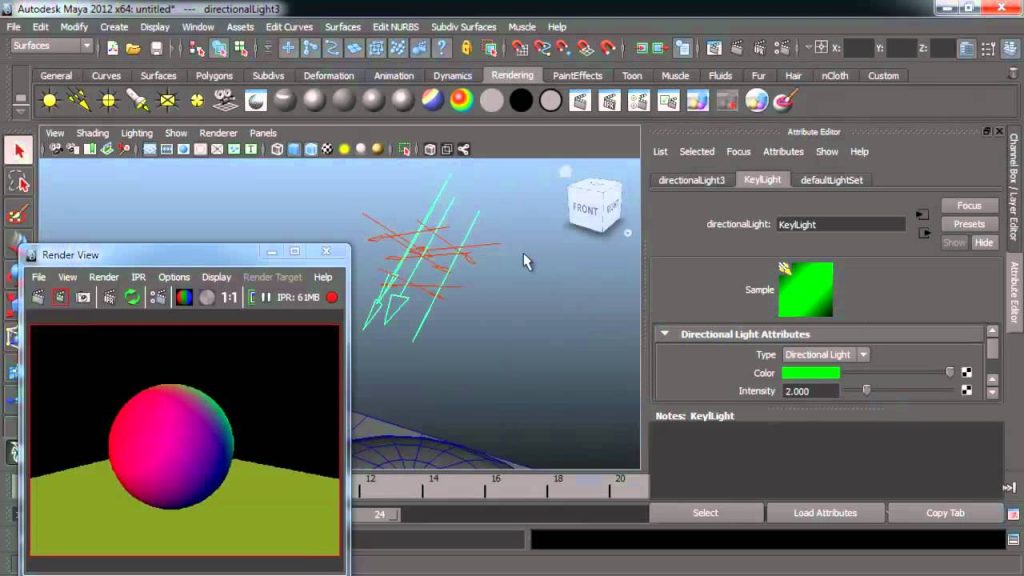Viewport: 1024px width, 576px height.
Task: Open Attributes menu in Attribute Editor
Action: pos(783,152)
